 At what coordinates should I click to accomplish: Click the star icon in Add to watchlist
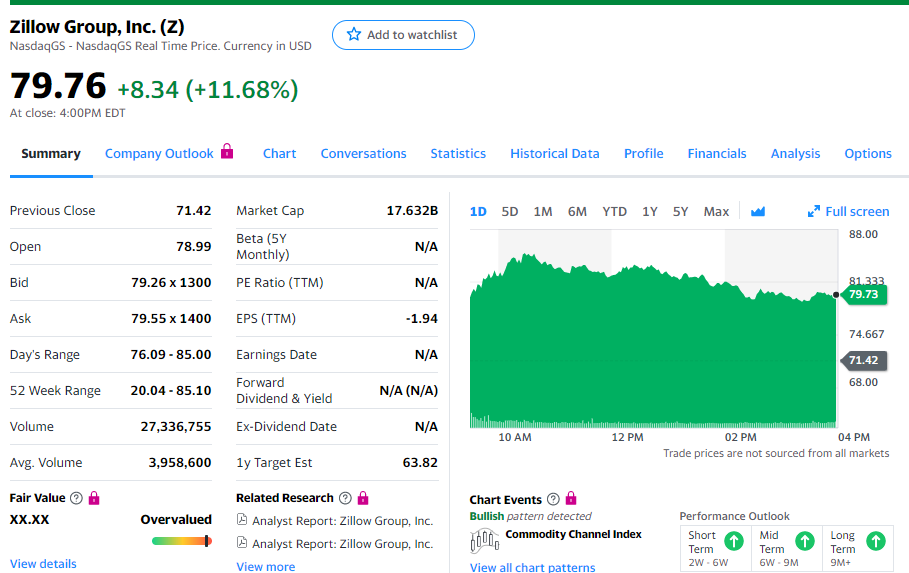point(353,35)
